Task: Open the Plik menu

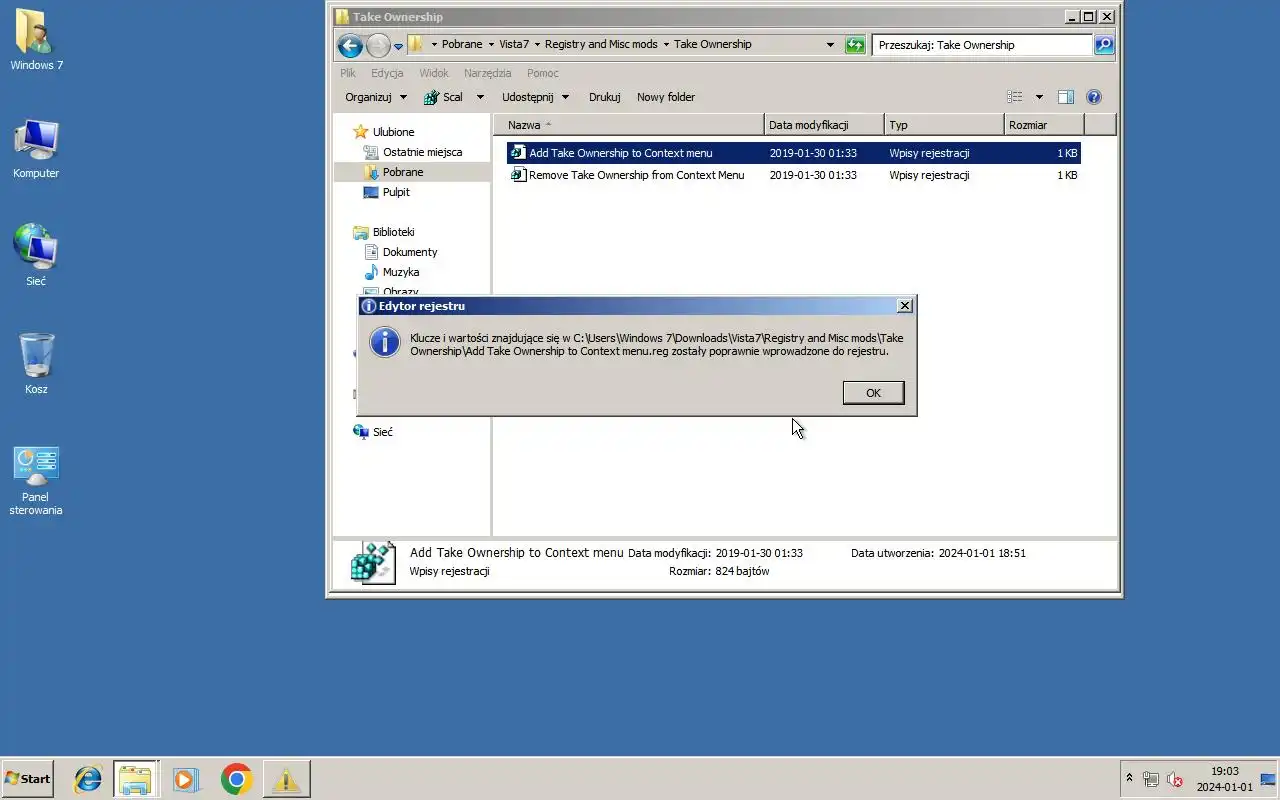Action: (348, 73)
